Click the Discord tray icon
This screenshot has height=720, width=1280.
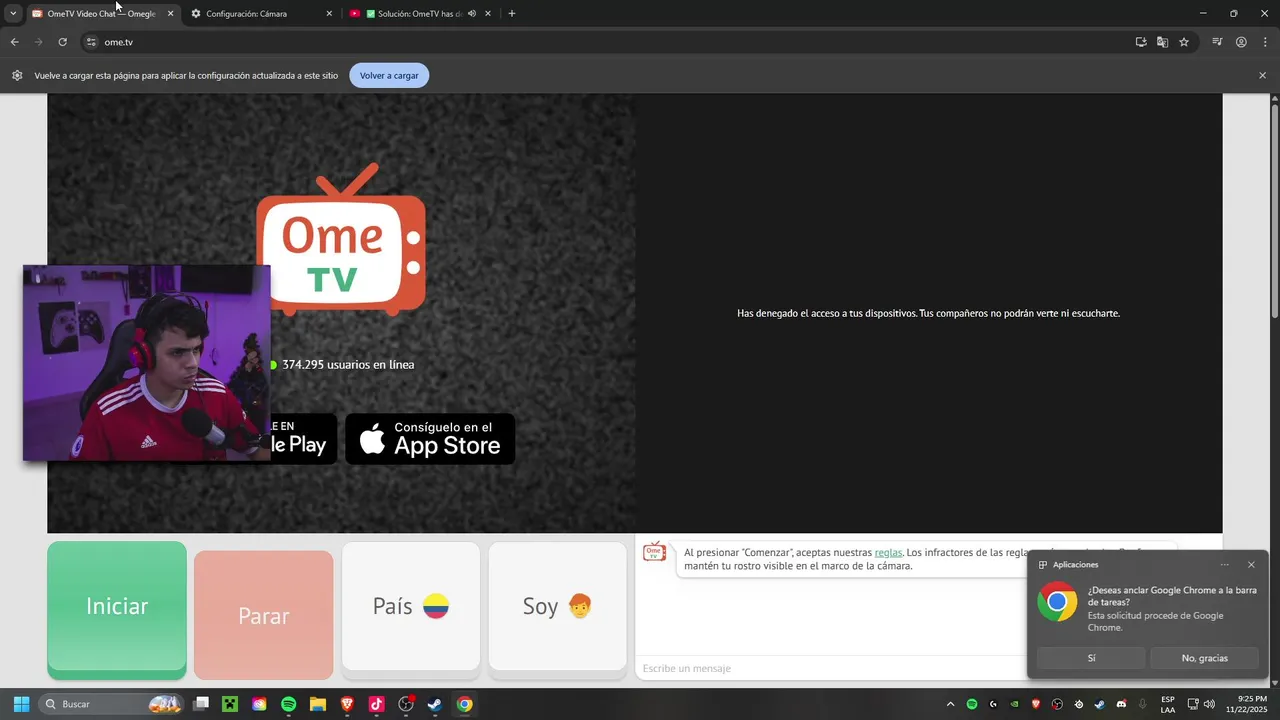(1121, 704)
